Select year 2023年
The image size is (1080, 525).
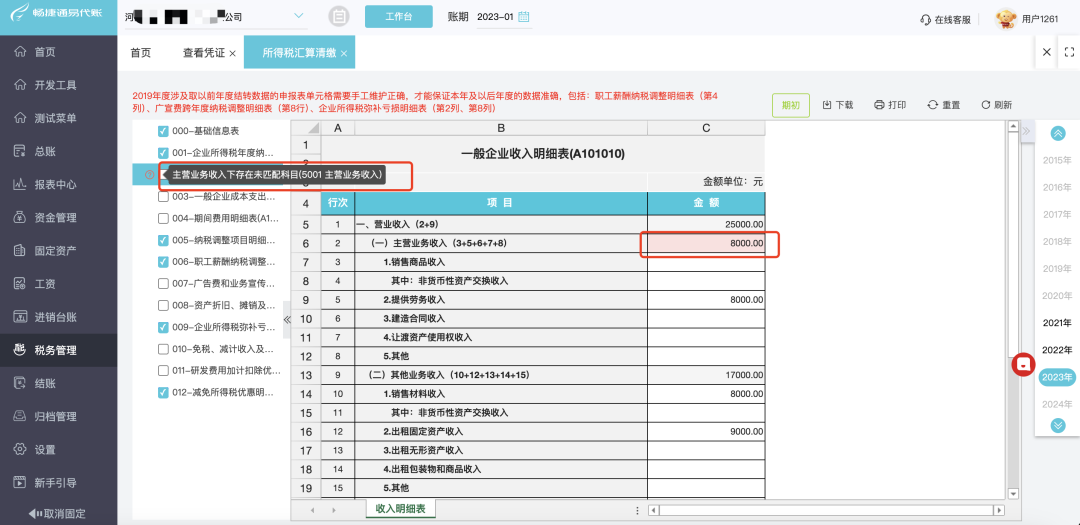pos(1057,377)
